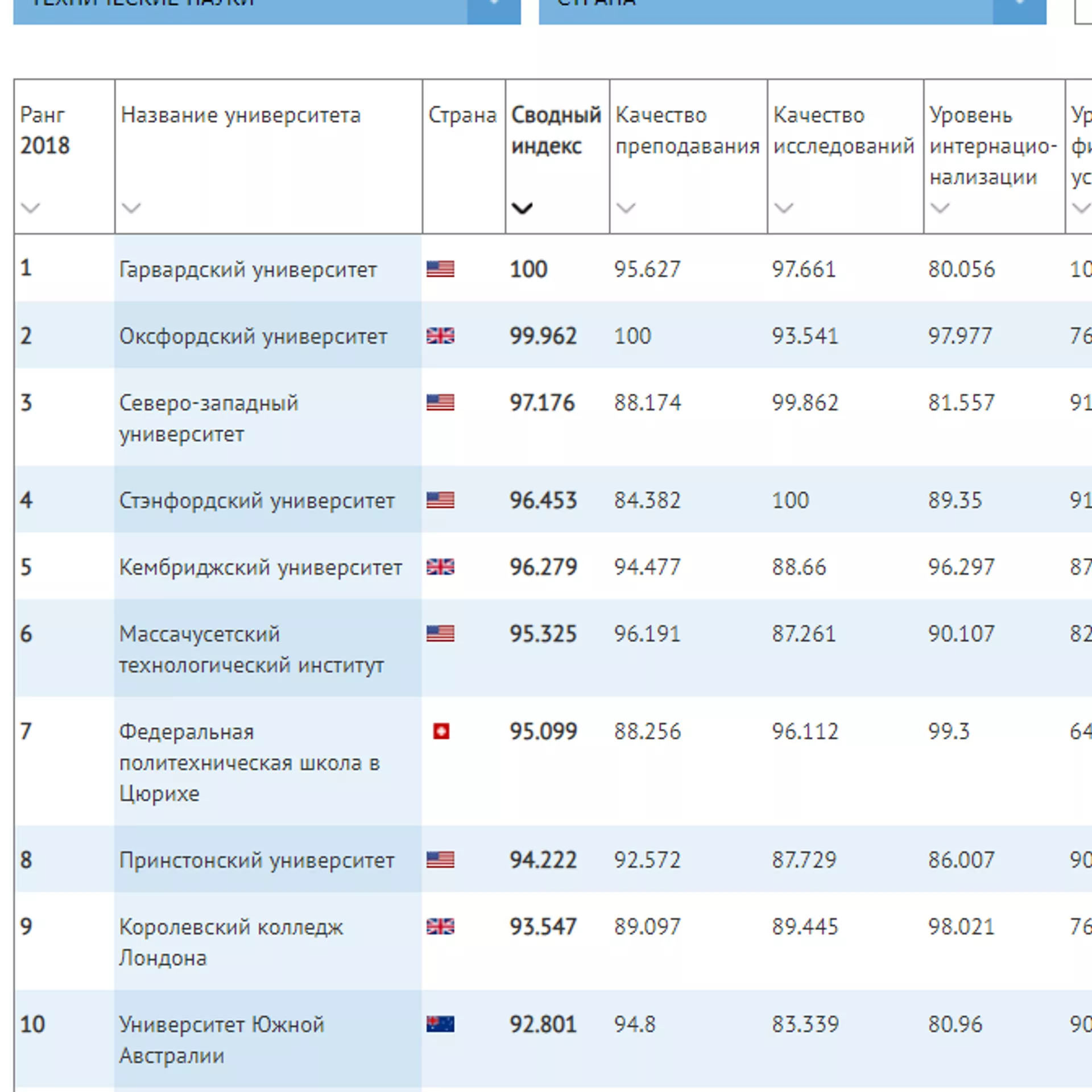The height and width of the screenshot is (1092, 1092).
Task: Open Принстонский университет link
Action: [257, 861]
